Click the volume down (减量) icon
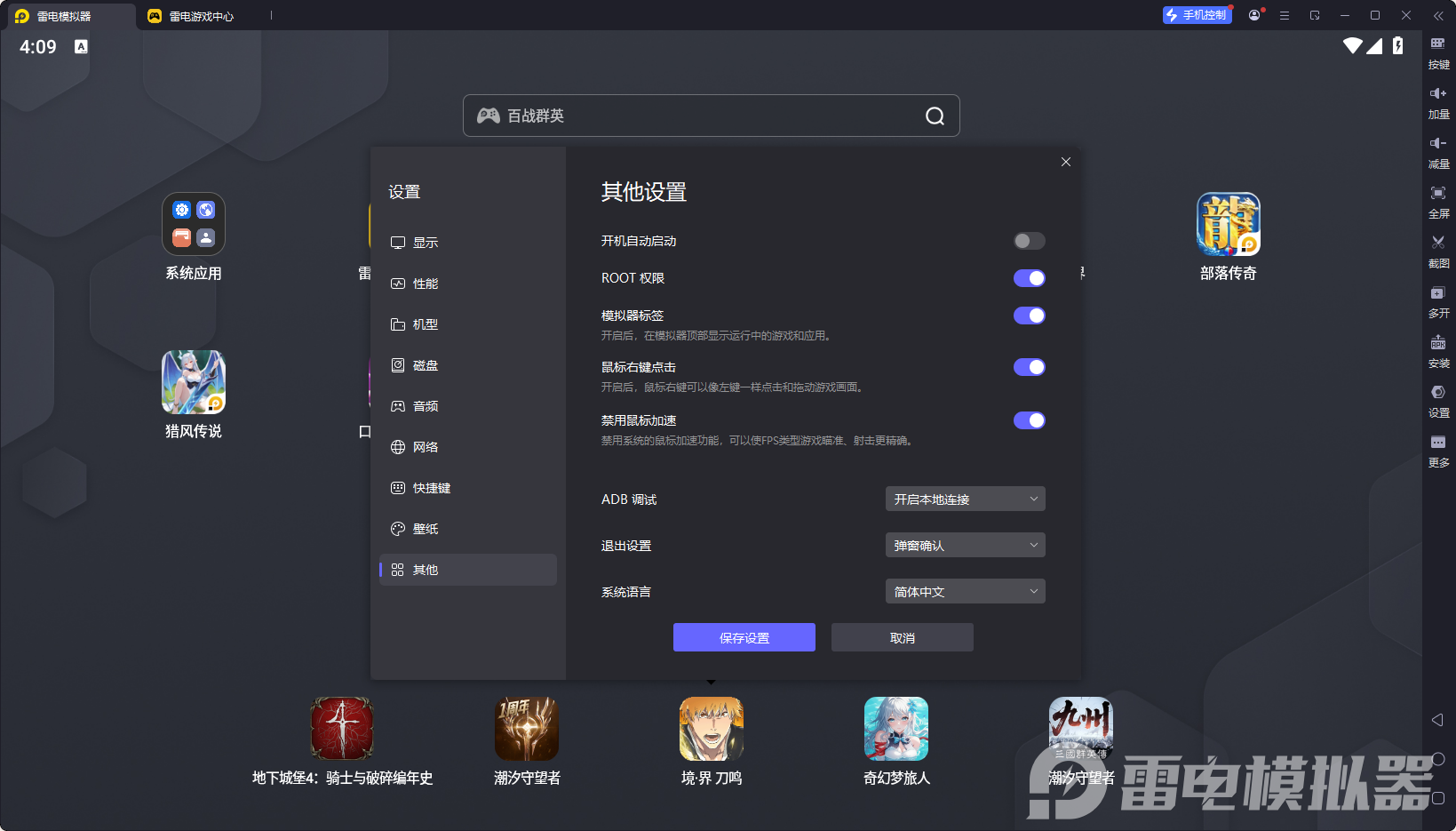The image size is (1456, 831). point(1439,152)
